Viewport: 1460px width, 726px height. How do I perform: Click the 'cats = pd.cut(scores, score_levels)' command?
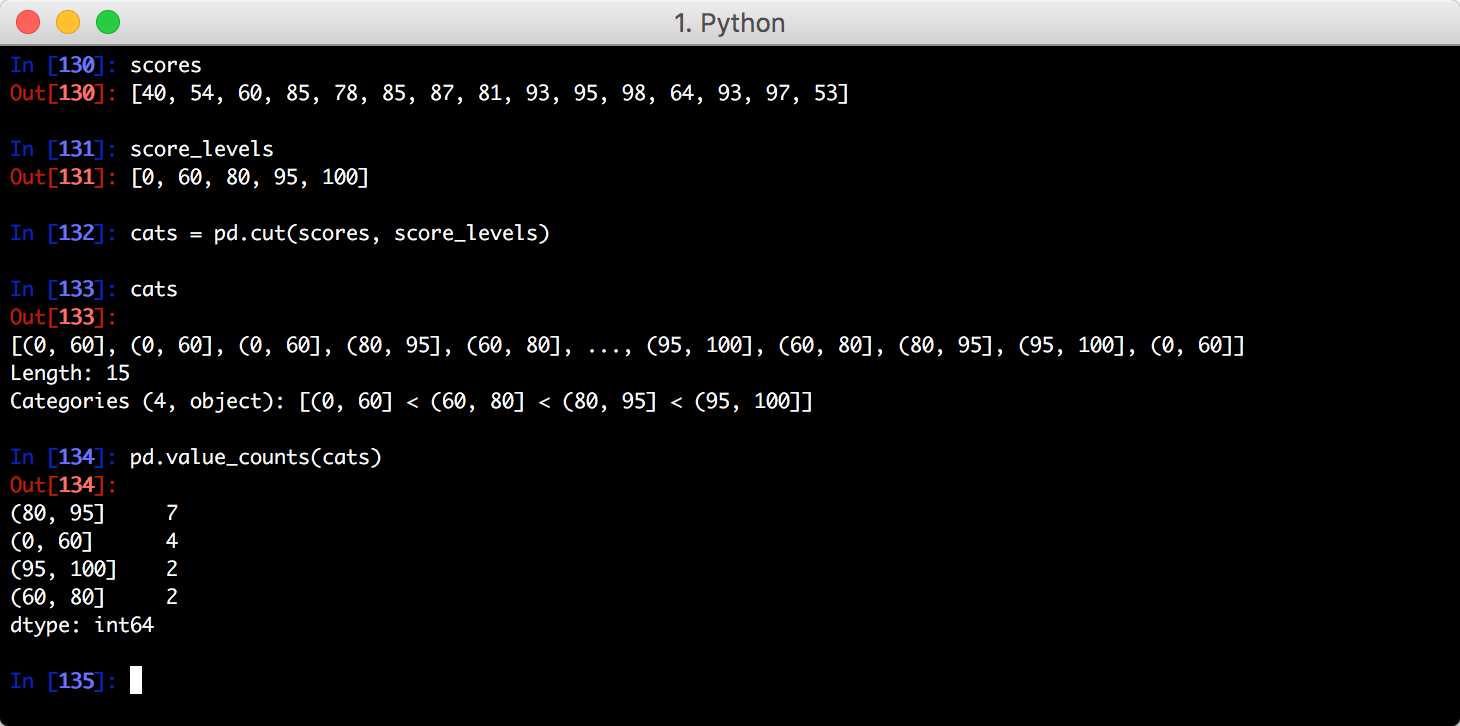click(340, 233)
